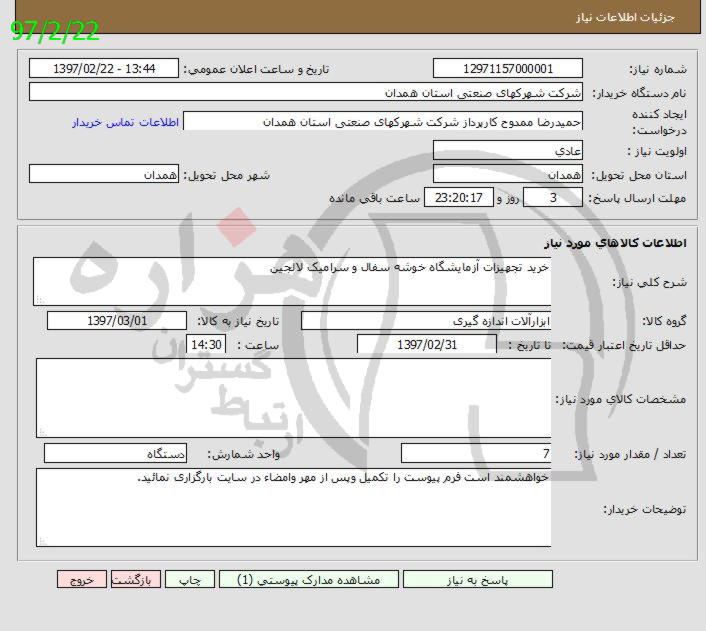Click the شهر محل تحویل field
This screenshot has width=706, height=631.
104,174
